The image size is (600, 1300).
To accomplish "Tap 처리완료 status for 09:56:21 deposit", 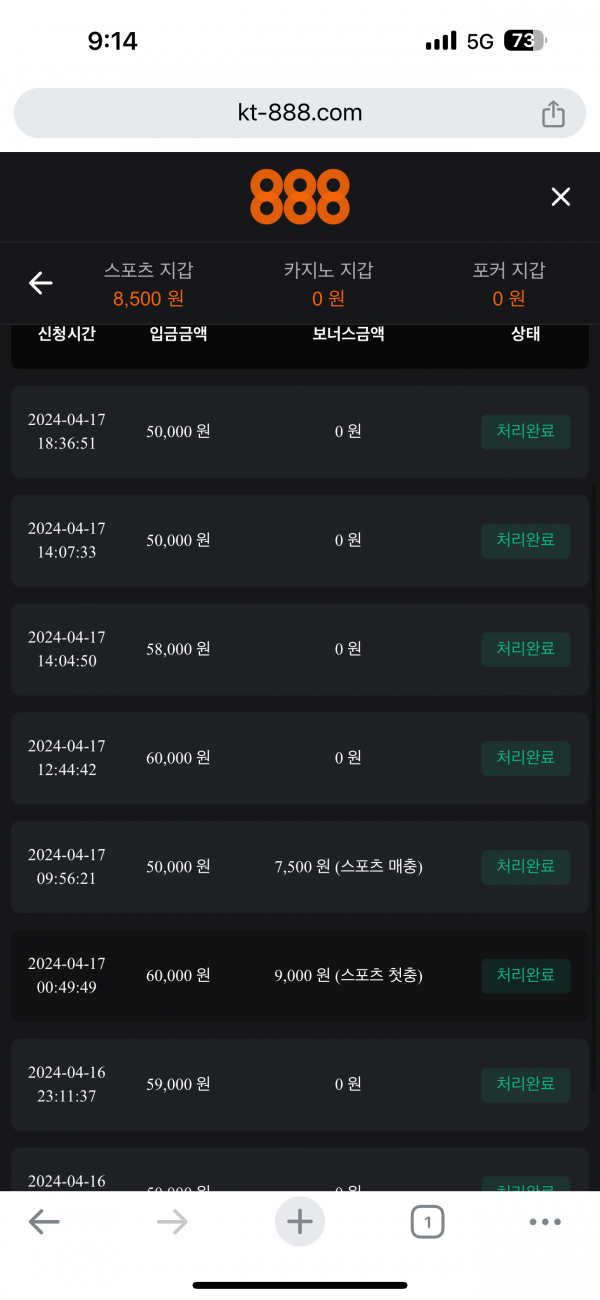I will click(526, 867).
